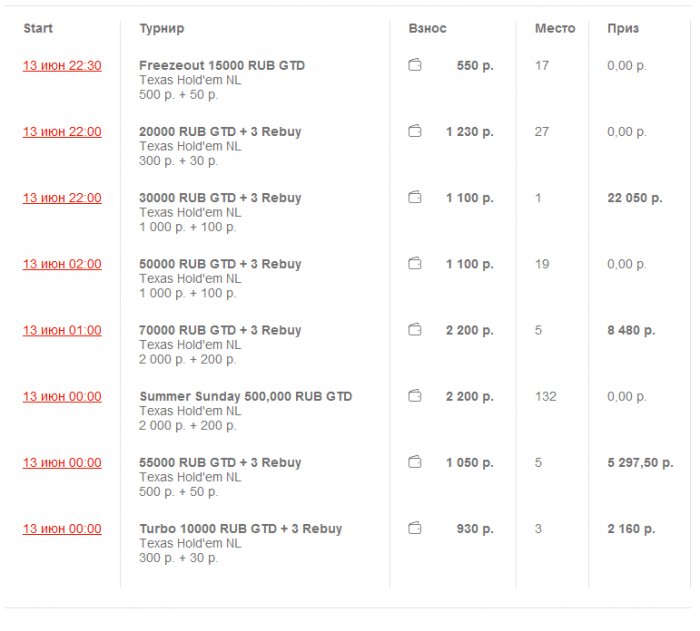Screen dimensions: 700x631
Task: Click wallet icon beside 30000 RUB GTD buy-in
Action: coord(415,198)
